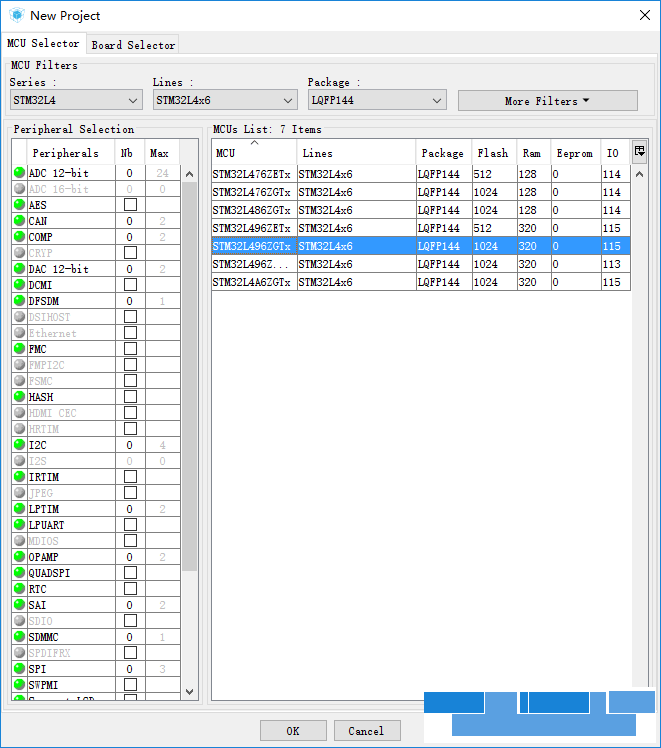
Task: Click the green indicator next to QUADSPI
Action: click(20, 572)
